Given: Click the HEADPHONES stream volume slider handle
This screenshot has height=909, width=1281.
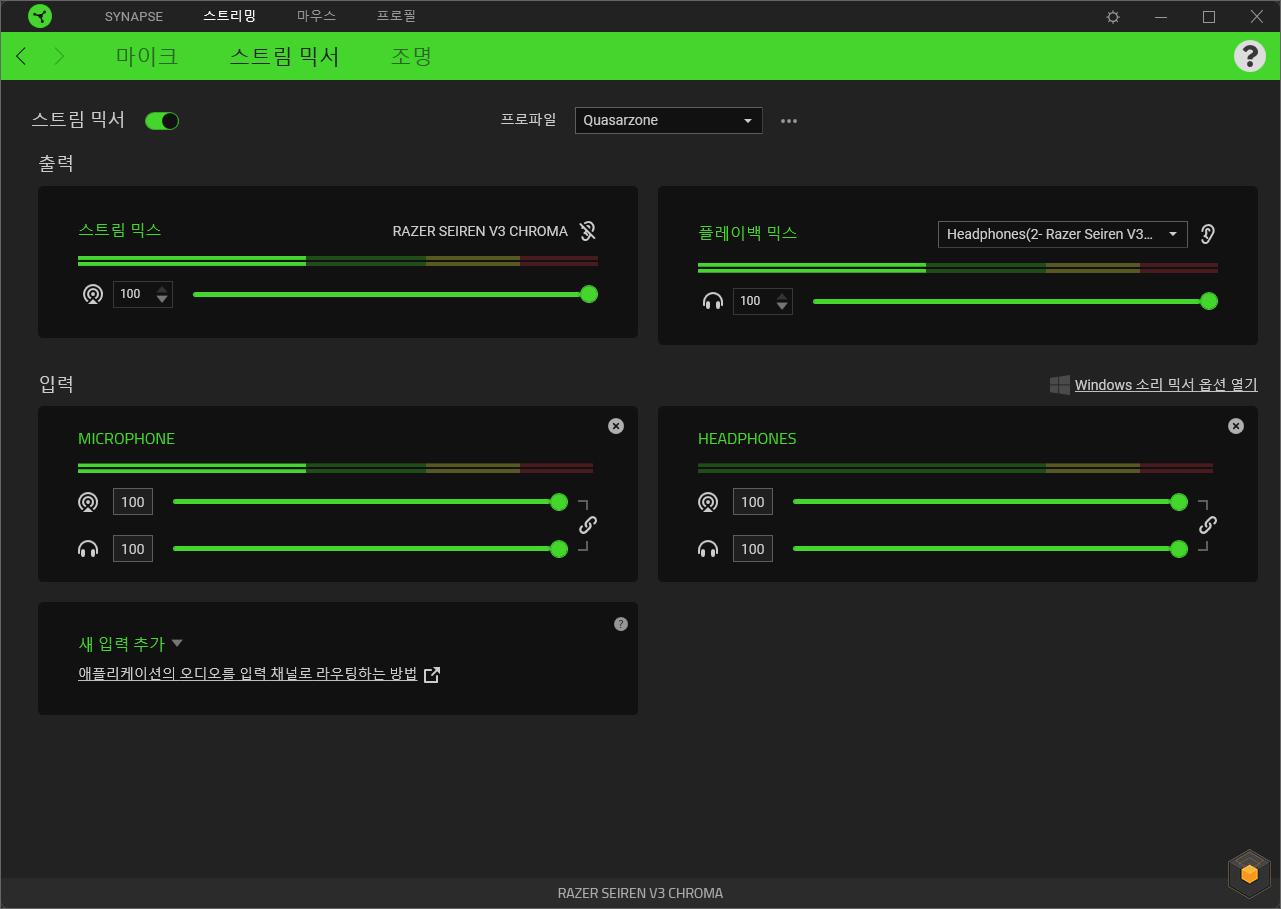Looking at the screenshot, I should (x=1179, y=502).
